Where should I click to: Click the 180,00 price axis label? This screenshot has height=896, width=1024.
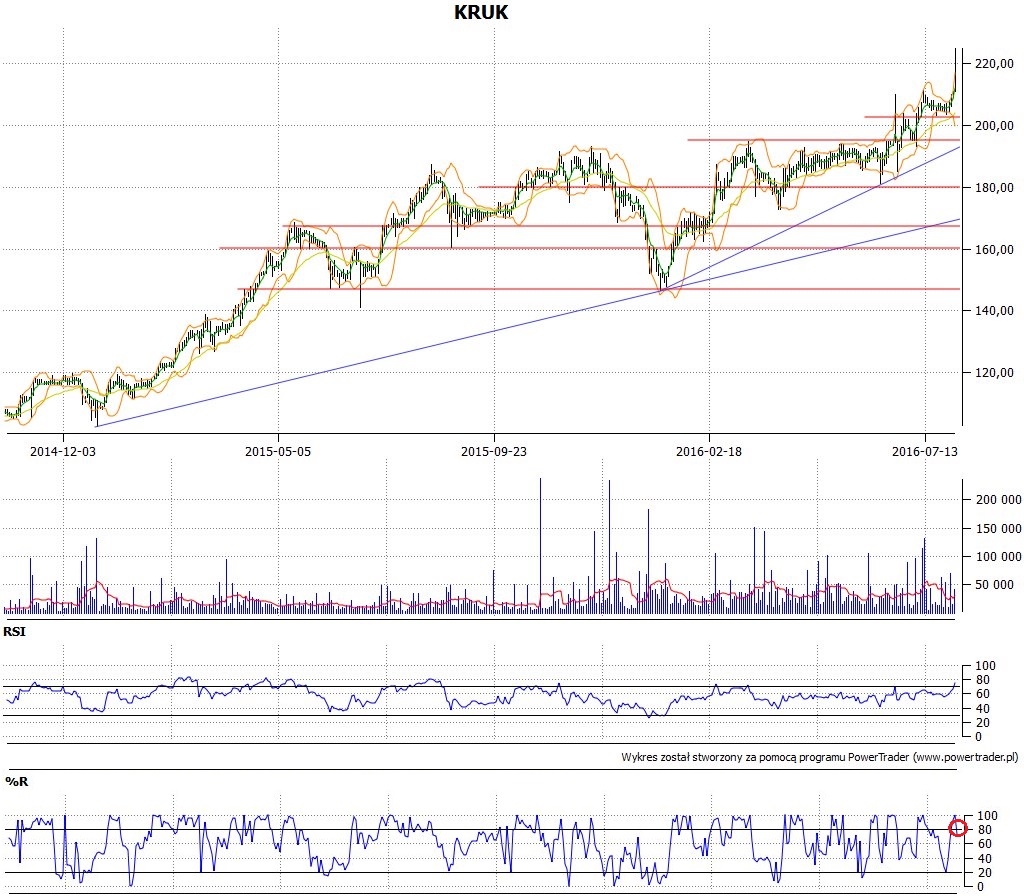(994, 187)
